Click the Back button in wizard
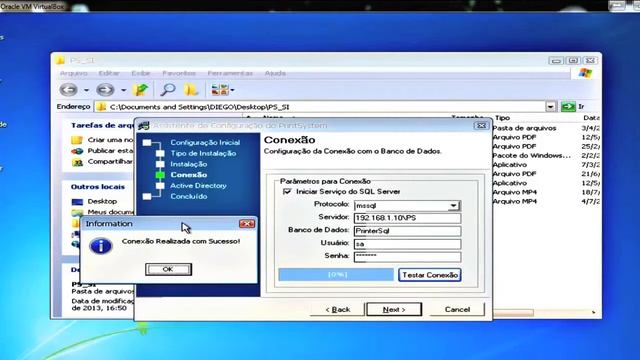This screenshot has width=640, height=360. [x=338, y=309]
